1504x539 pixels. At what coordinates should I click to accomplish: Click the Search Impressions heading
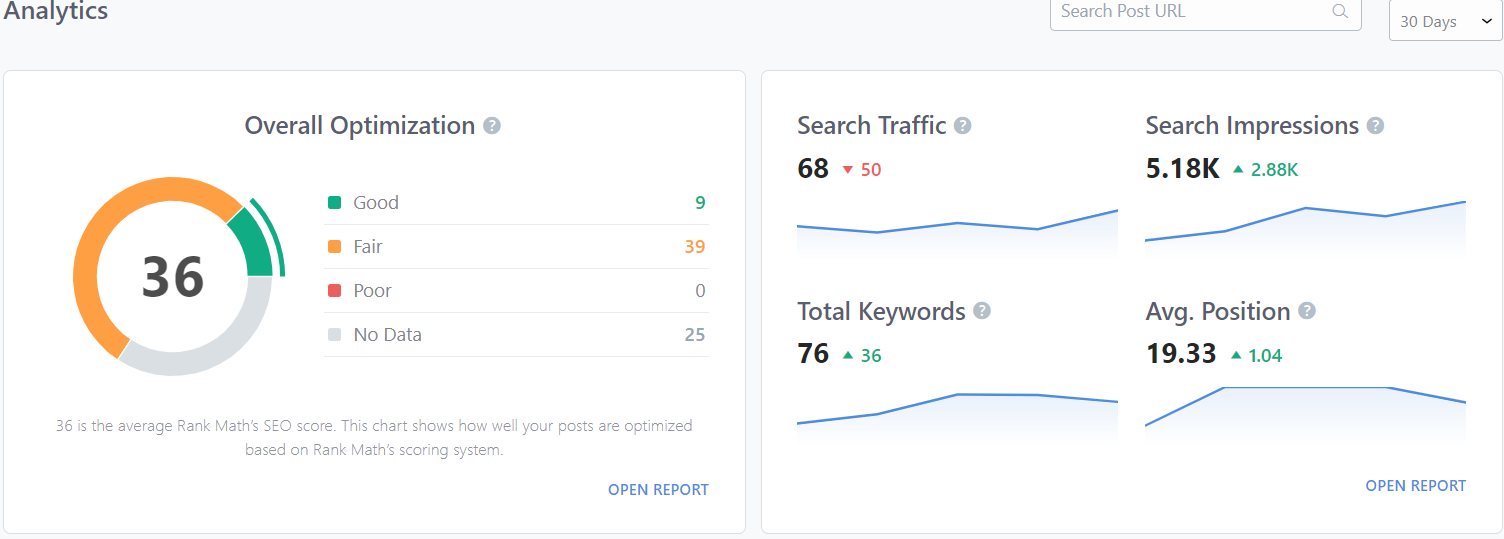pos(1252,126)
